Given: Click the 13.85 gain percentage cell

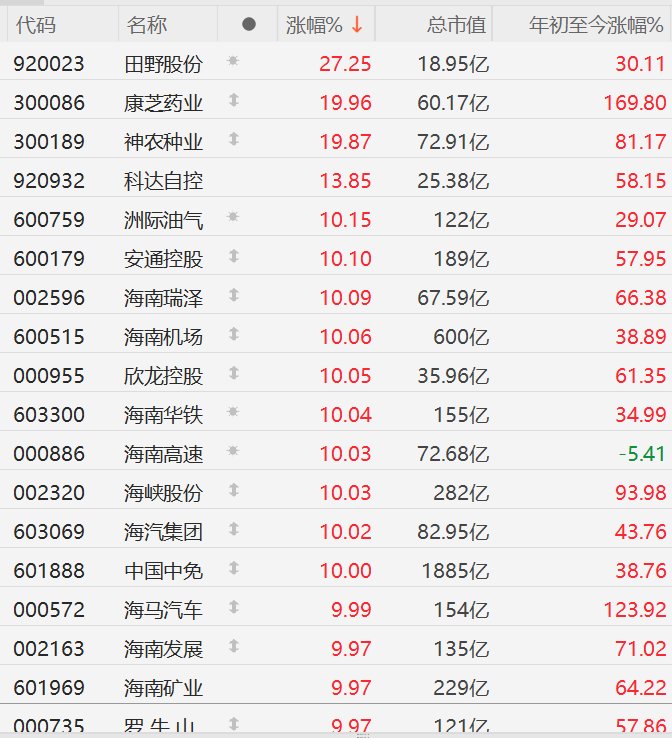Looking at the screenshot, I should point(345,181).
